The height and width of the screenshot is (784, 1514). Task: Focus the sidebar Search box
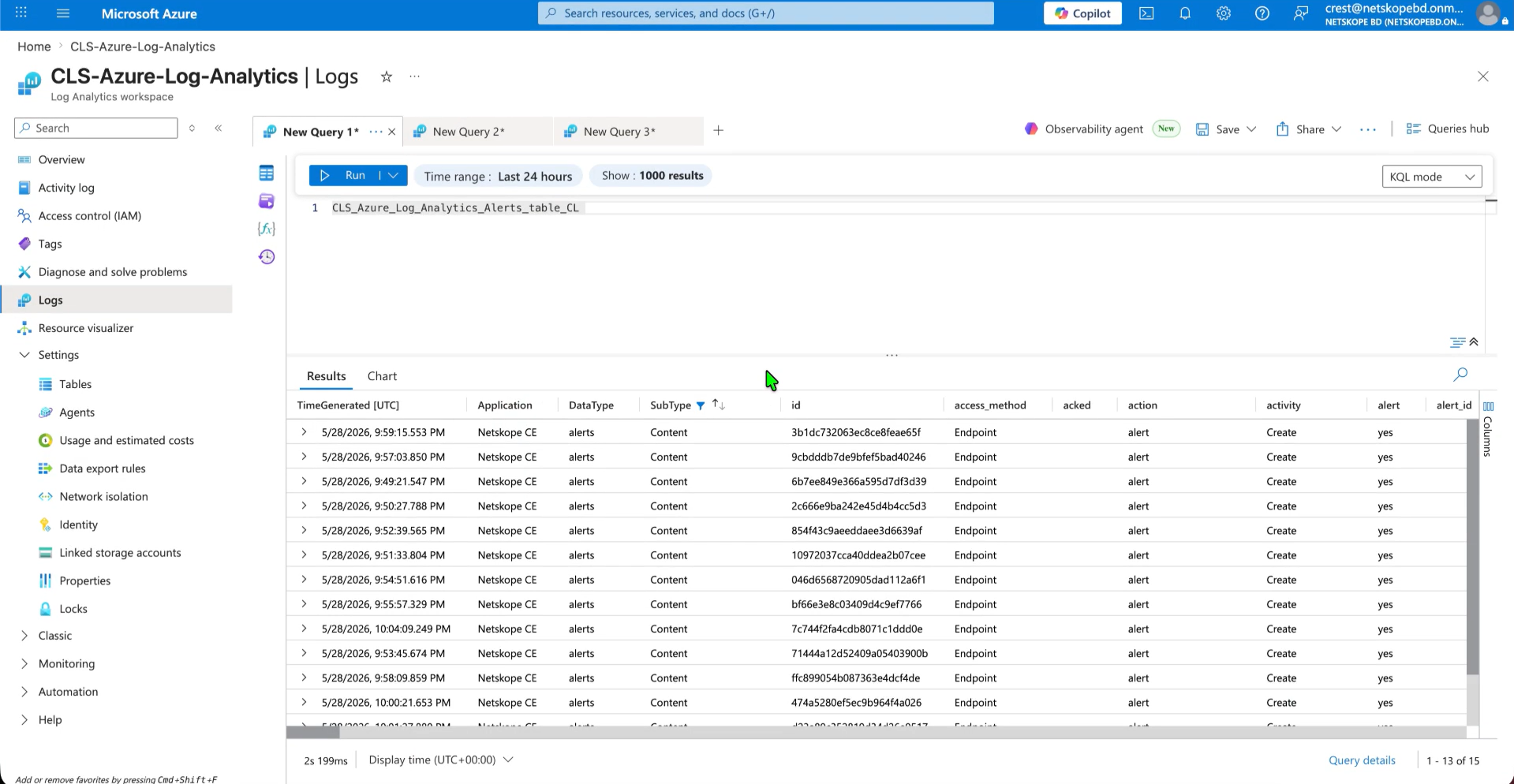click(96, 128)
